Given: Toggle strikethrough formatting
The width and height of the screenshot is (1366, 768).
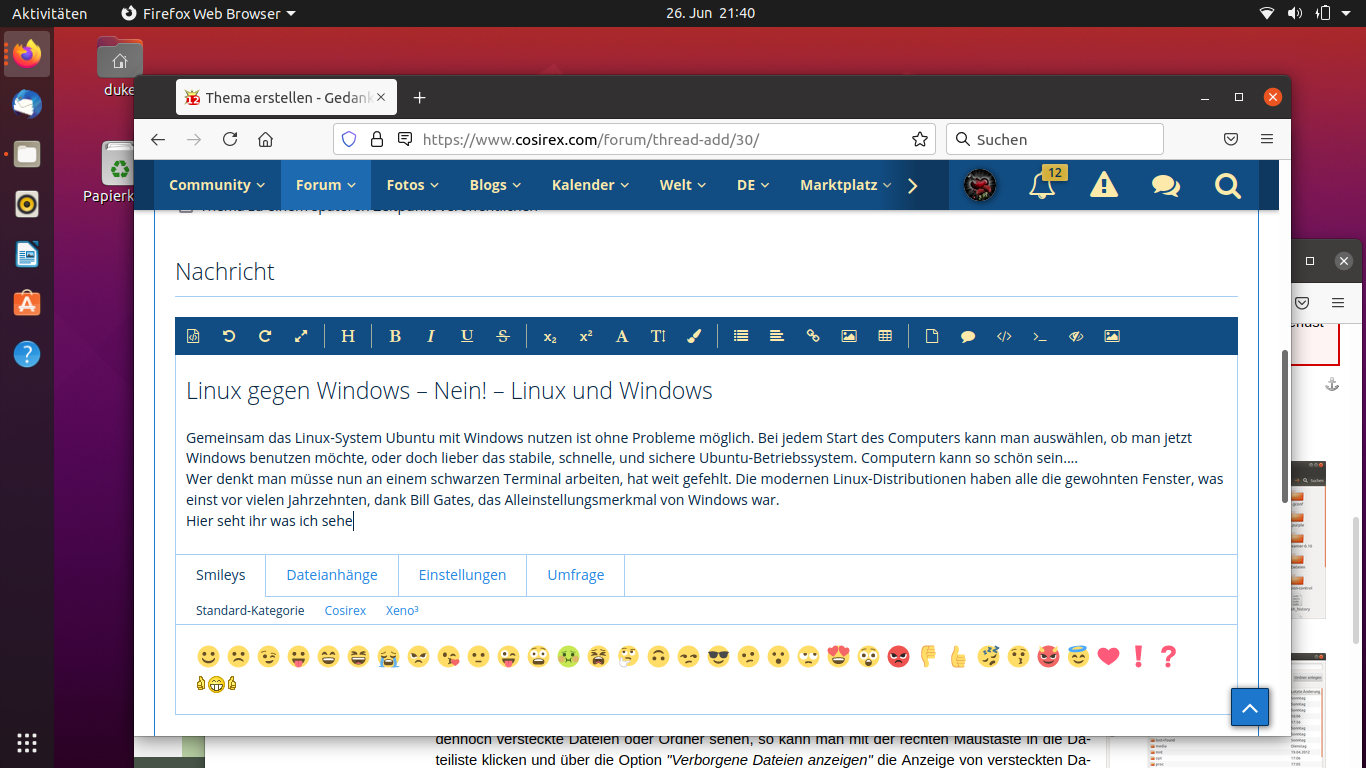Looking at the screenshot, I should 503,336.
